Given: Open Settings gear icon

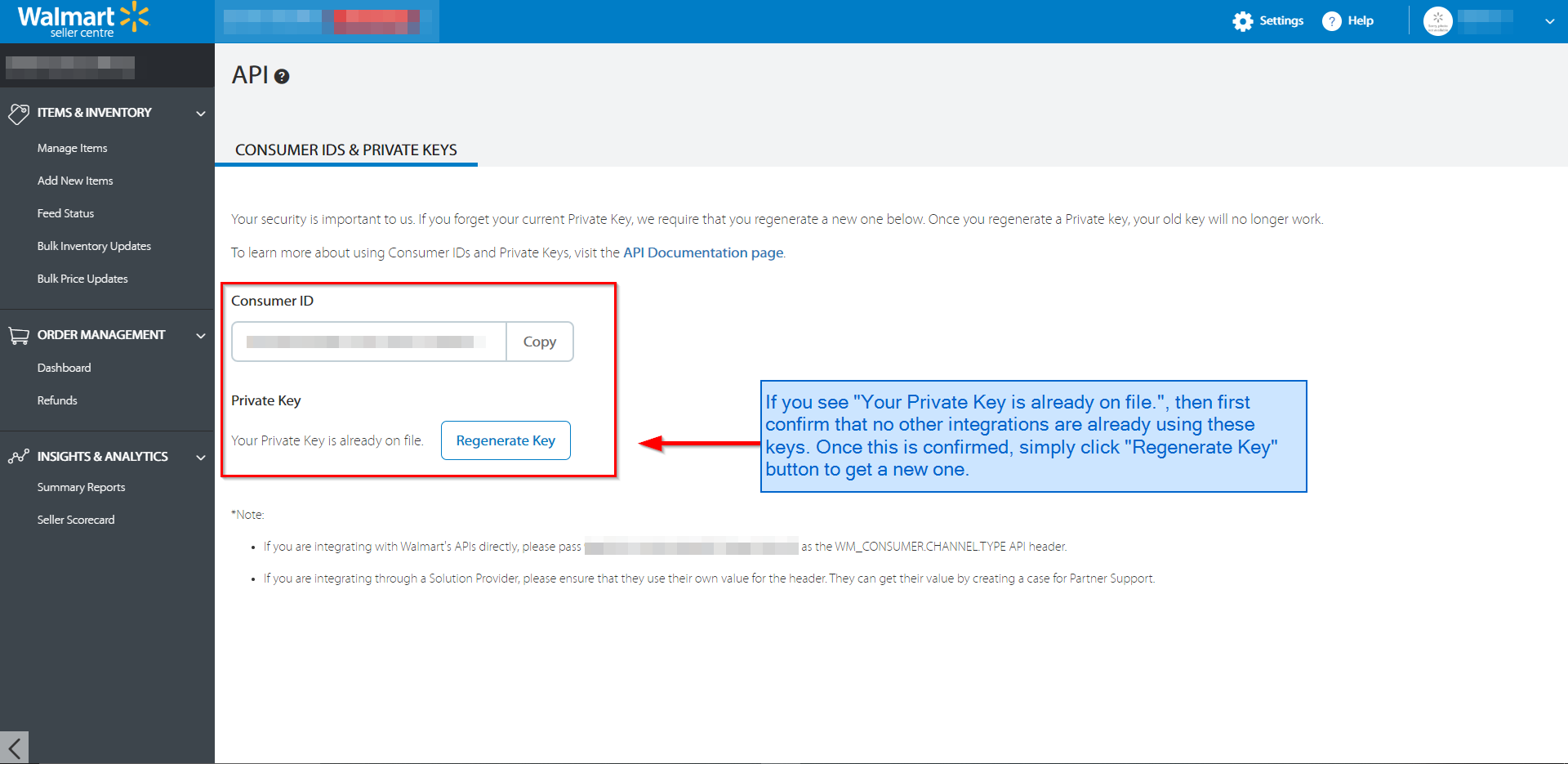Looking at the screenshot, I should click(x=1243, y=21).
